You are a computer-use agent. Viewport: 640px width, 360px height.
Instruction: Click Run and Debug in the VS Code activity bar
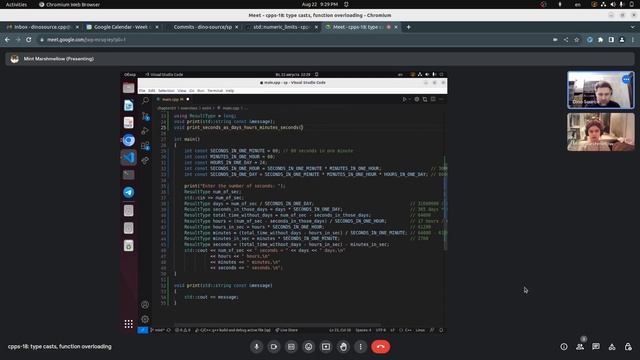145,131
